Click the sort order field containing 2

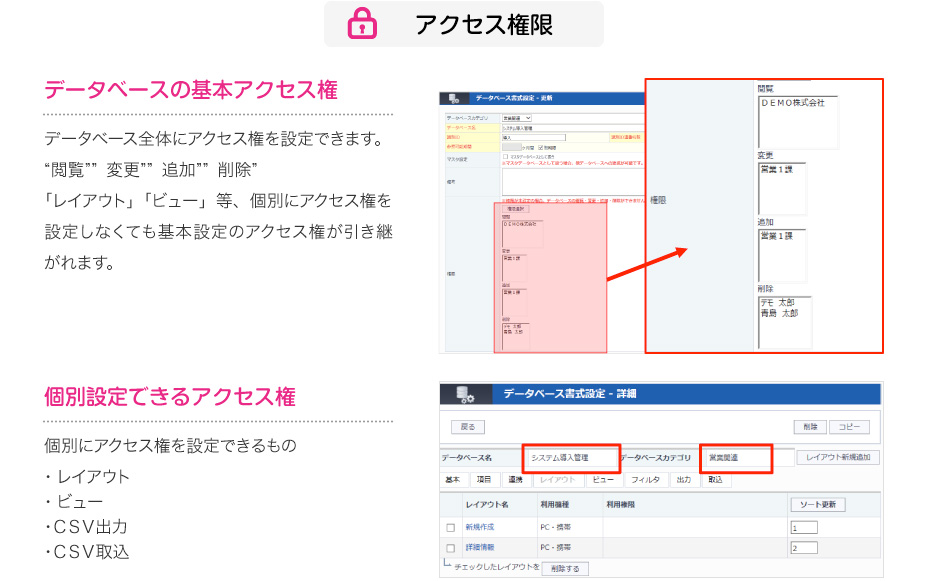coord(803,548)
